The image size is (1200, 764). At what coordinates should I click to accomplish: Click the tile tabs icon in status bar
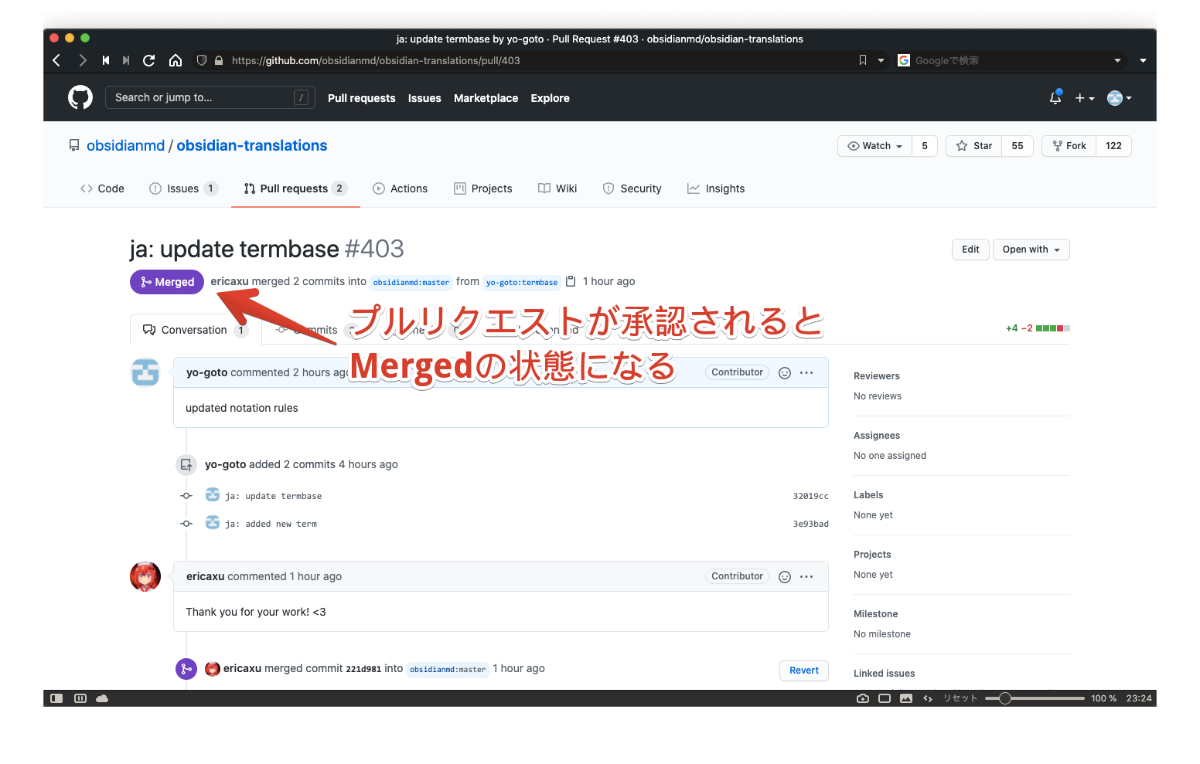point(885,698)
